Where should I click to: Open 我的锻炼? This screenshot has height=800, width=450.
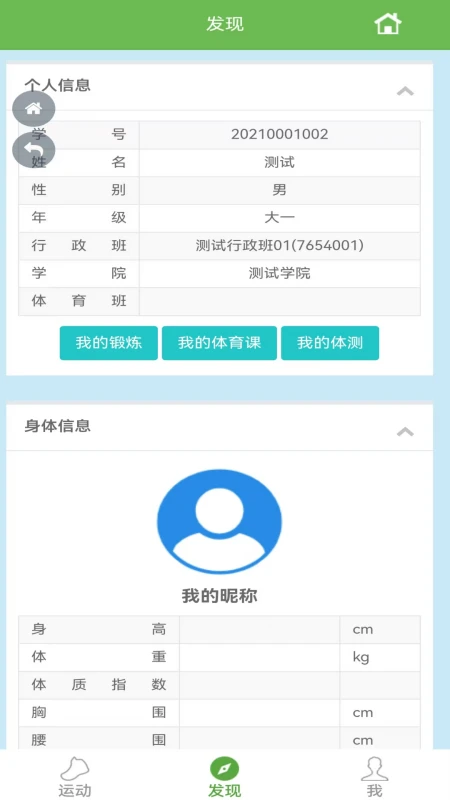(x=109, y=343)
